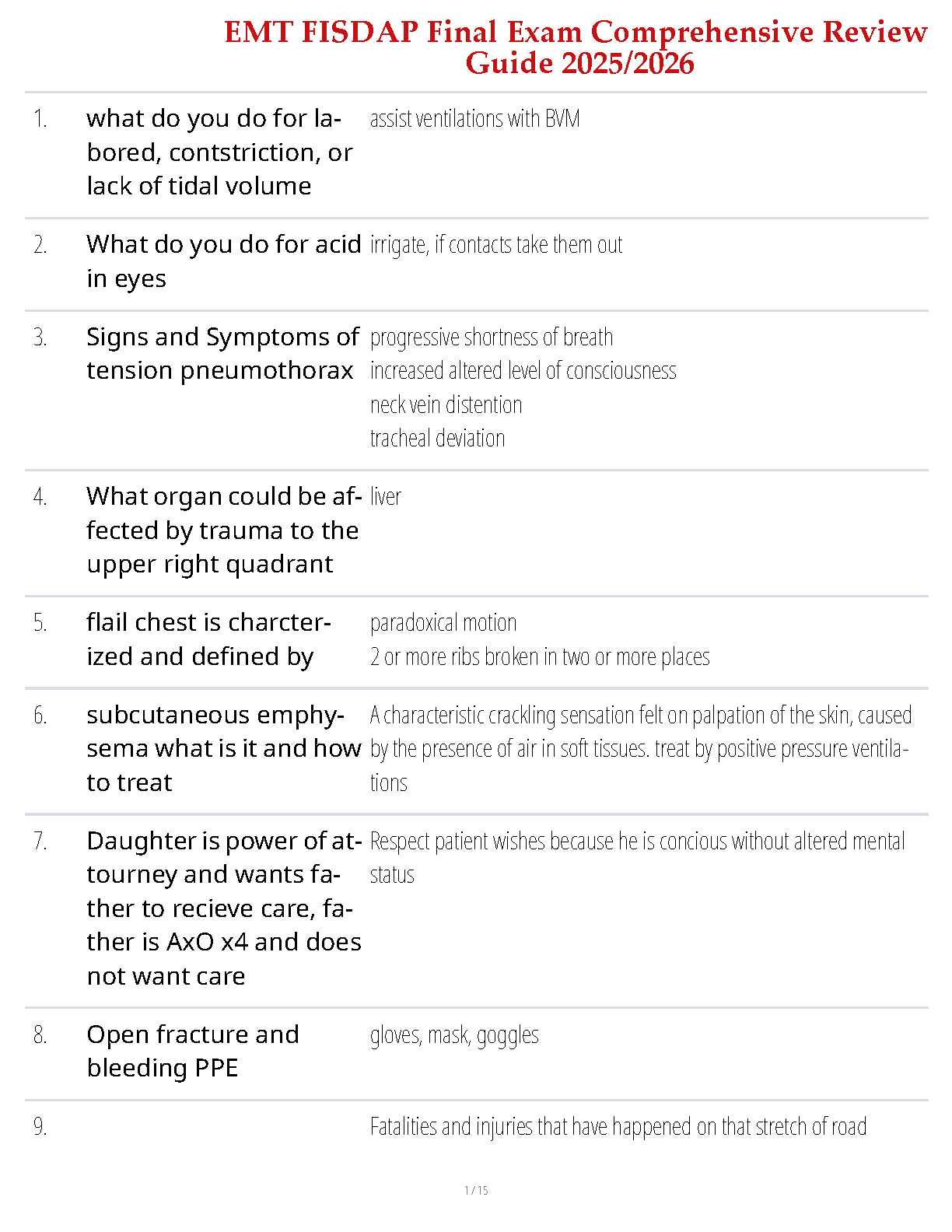952x1232 pixels.
Task: Click the EMT FISDAP review guide title
Action: pos(576,47)
